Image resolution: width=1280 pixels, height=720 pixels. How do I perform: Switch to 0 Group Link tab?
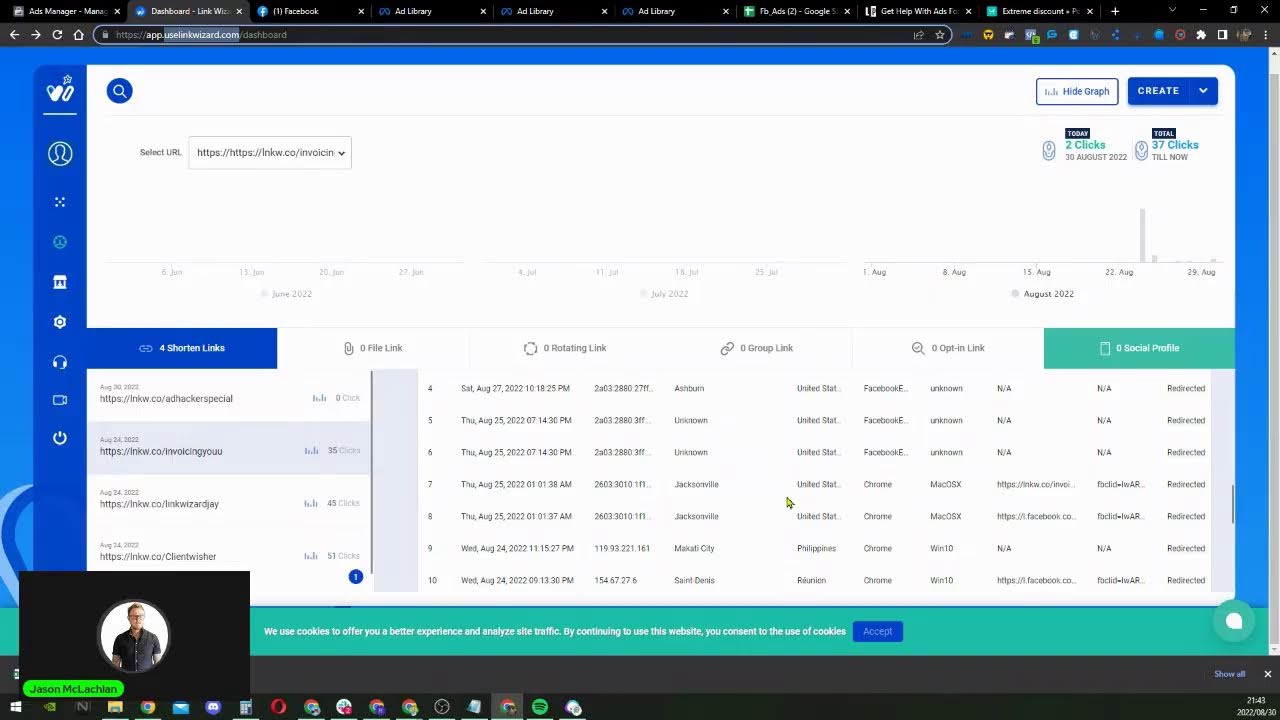tap(757, 348)
